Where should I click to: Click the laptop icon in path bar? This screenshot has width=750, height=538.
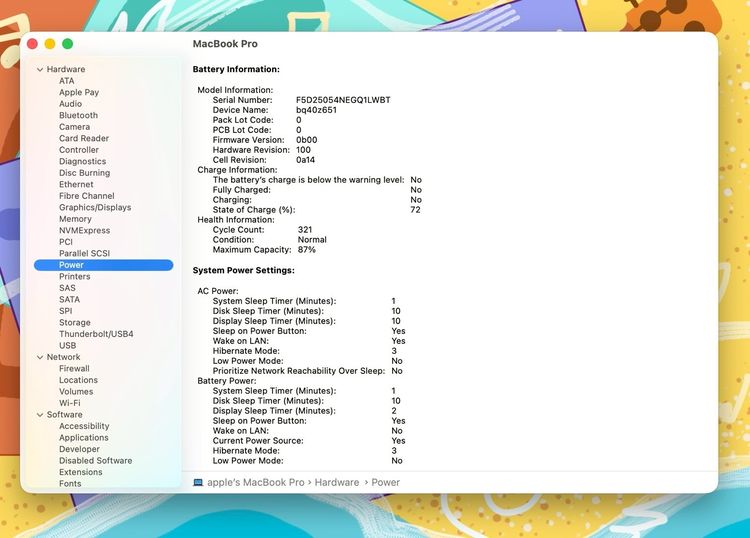click(x=198, y=483)
